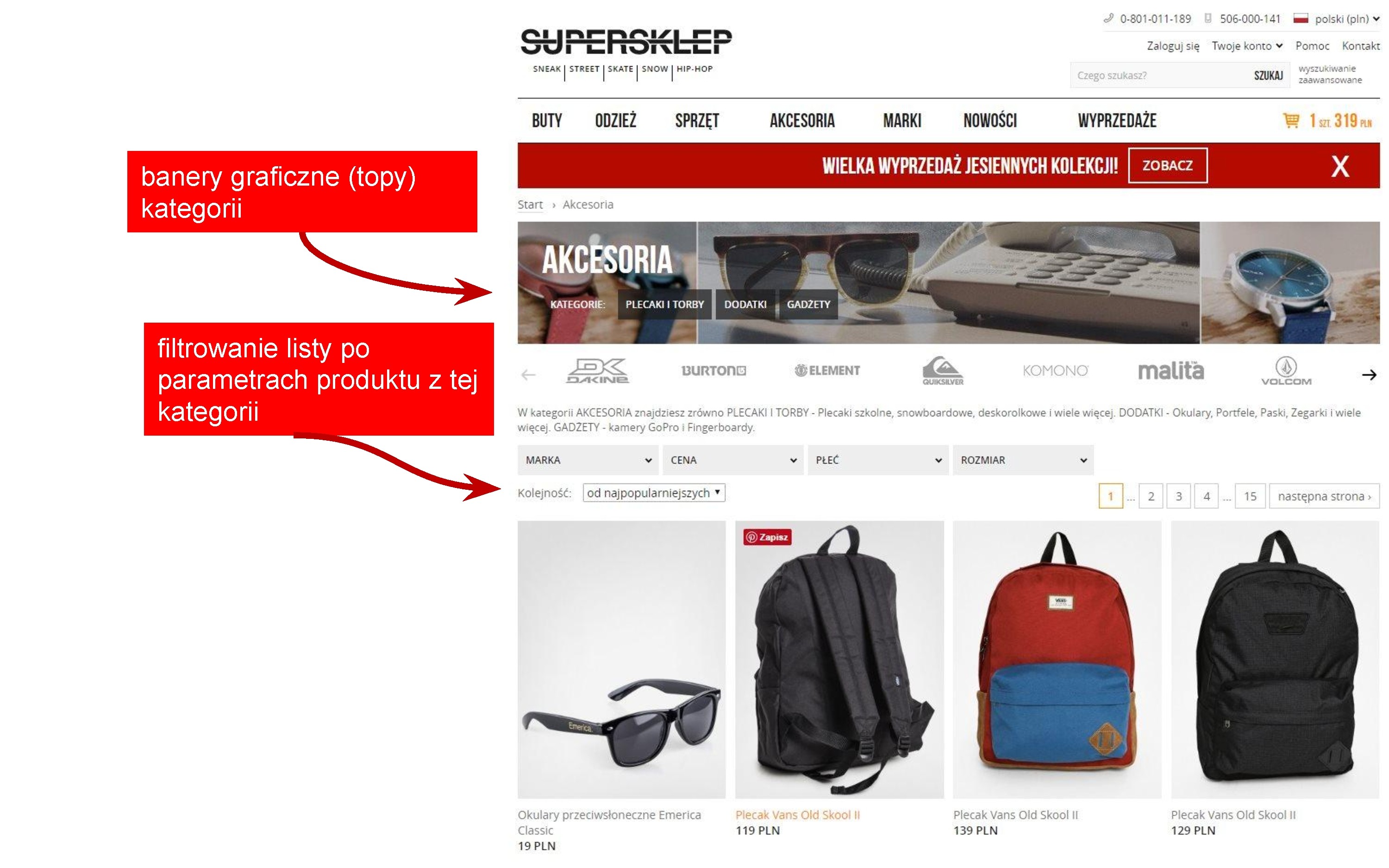Viewport: 1389px width, 868px height.
Task: Close the red sale banner
Action: coord(1339,167)
